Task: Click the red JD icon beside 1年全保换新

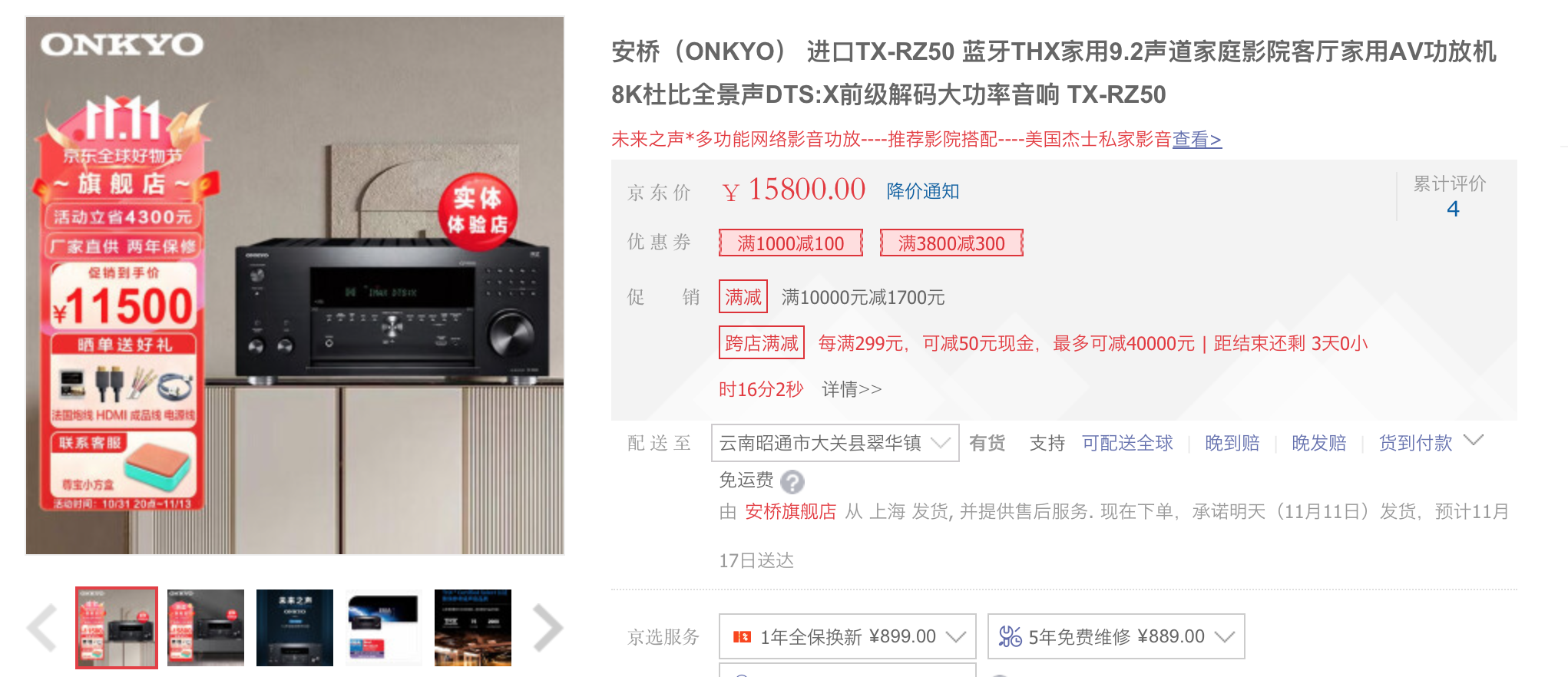Action: click(742, 636)
